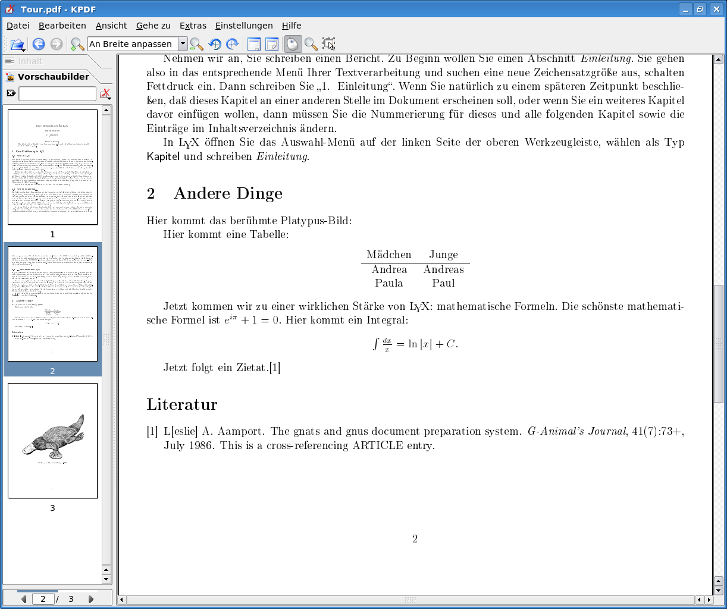Screen dimensions: 727x609
Task: Open the Hilfe menu
Action: coord(292,26)
